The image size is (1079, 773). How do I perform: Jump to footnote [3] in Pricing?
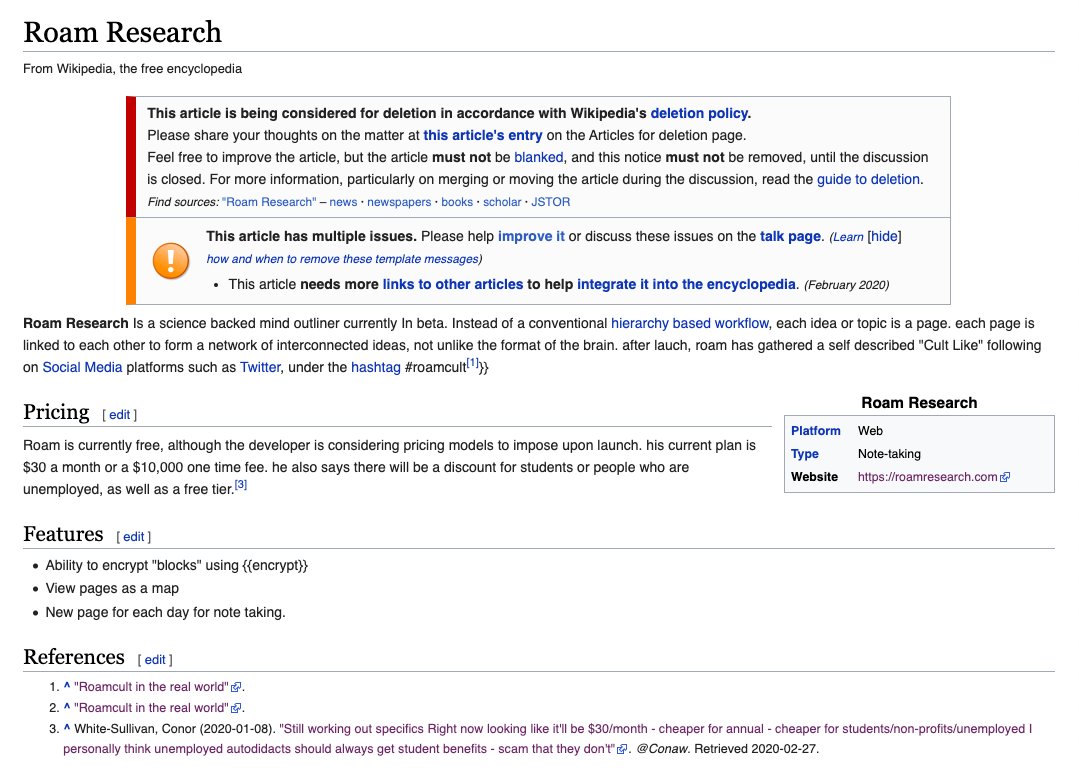241,485
